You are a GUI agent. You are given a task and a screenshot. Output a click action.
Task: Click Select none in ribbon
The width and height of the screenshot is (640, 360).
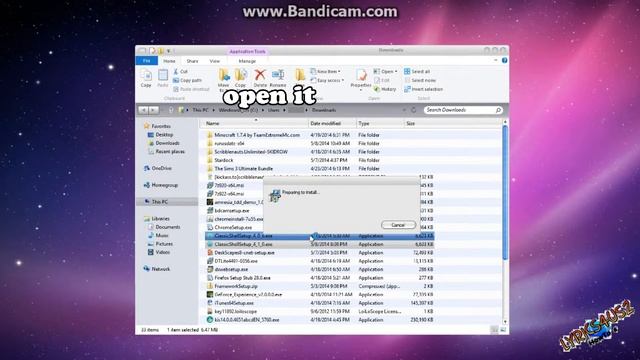[420, 80]
